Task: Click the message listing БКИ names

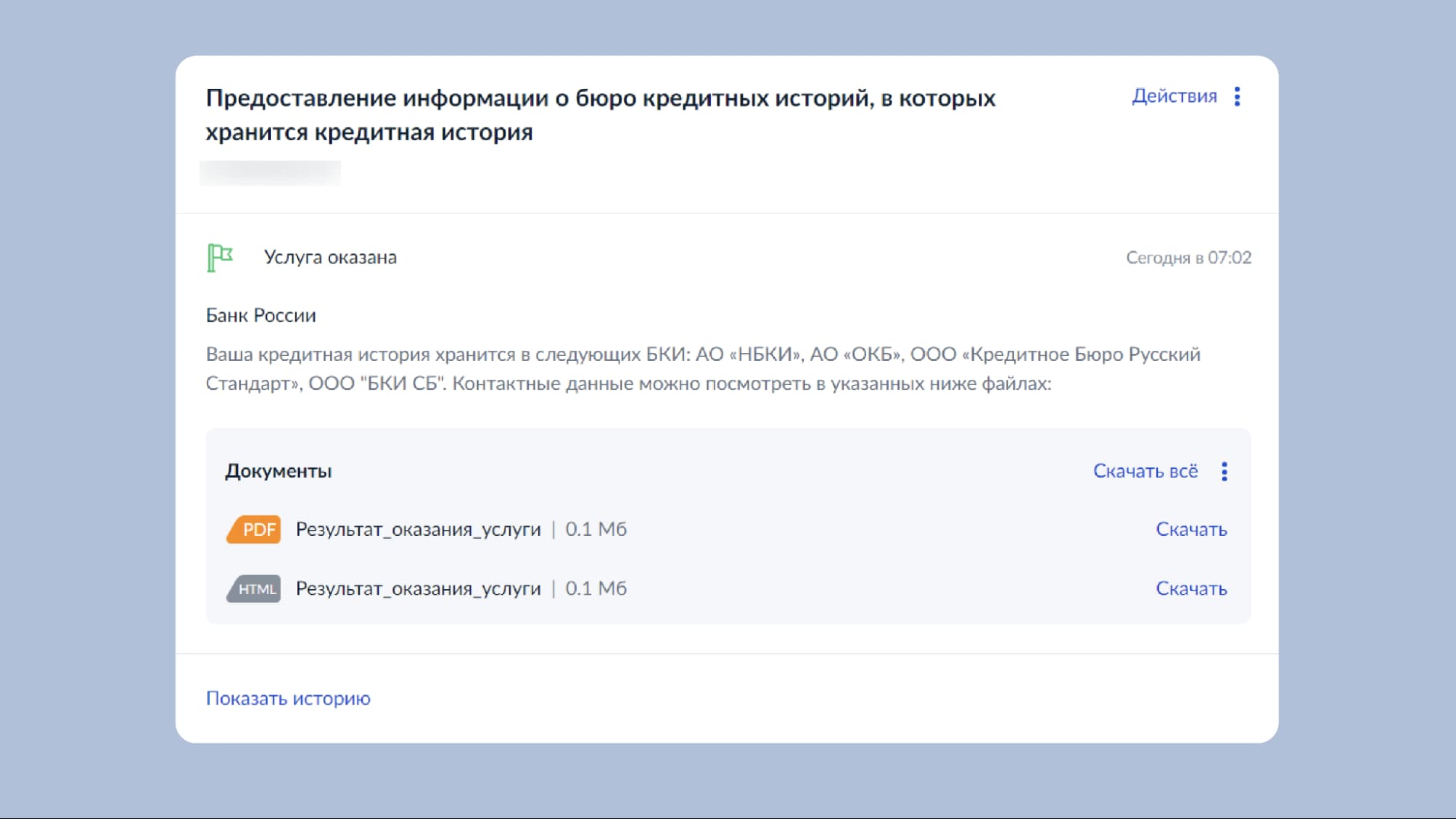Action: pyautogui.click(x=703, y=369)
